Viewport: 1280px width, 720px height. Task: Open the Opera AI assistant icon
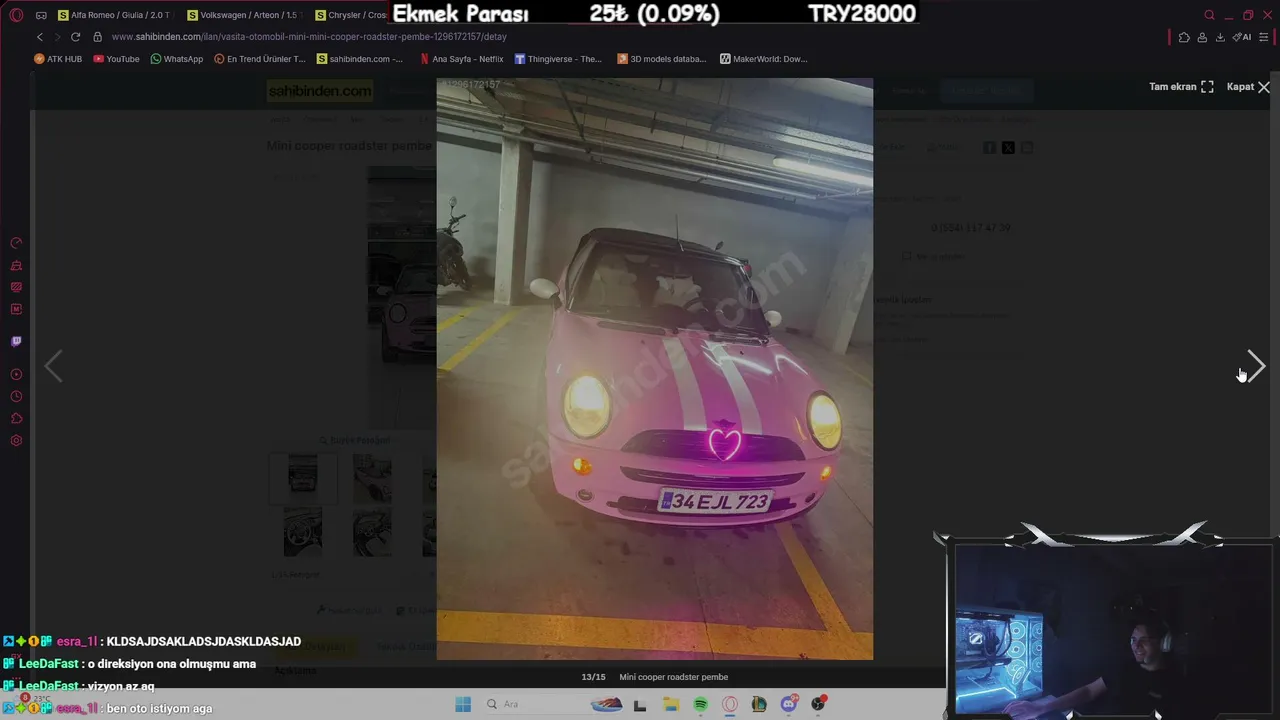coord(1242,37)
